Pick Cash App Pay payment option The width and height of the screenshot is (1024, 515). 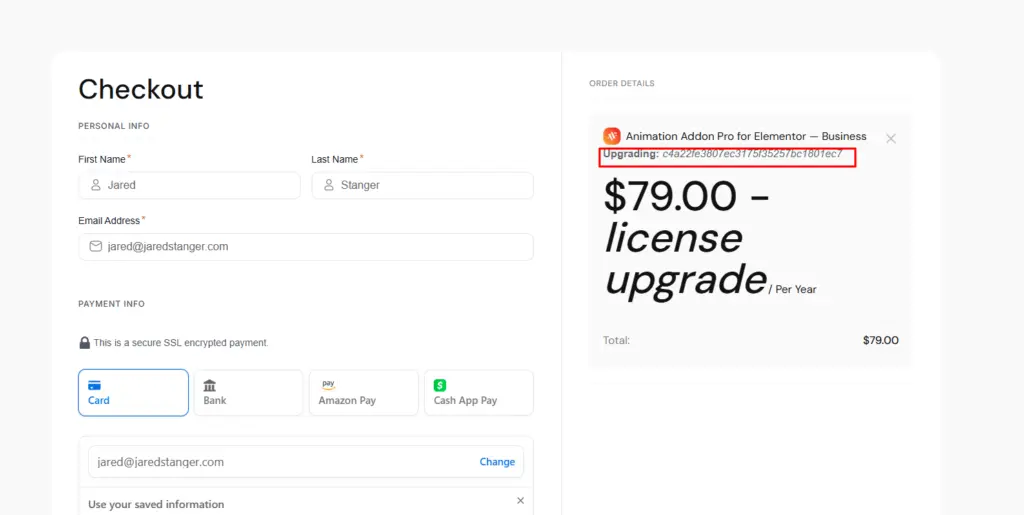pos(478,393)
